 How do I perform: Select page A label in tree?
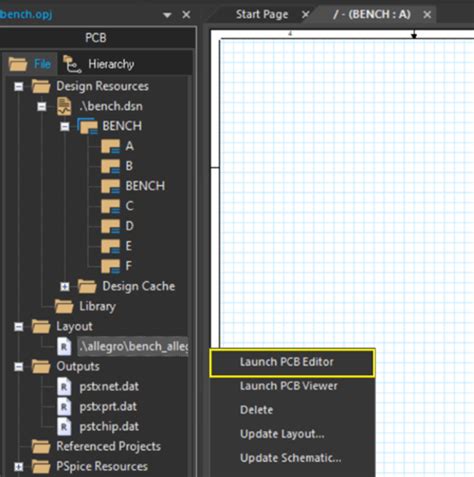click(x=130, y=146)
